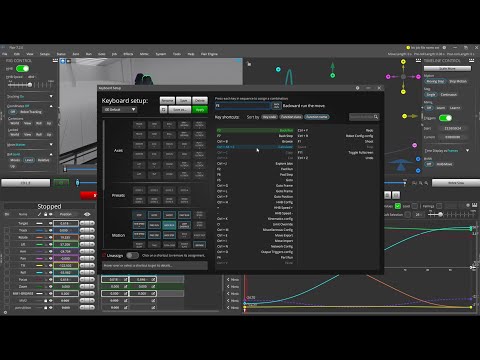
Task: Adjust the HHB speed slider knob
Action: point(30,85)
